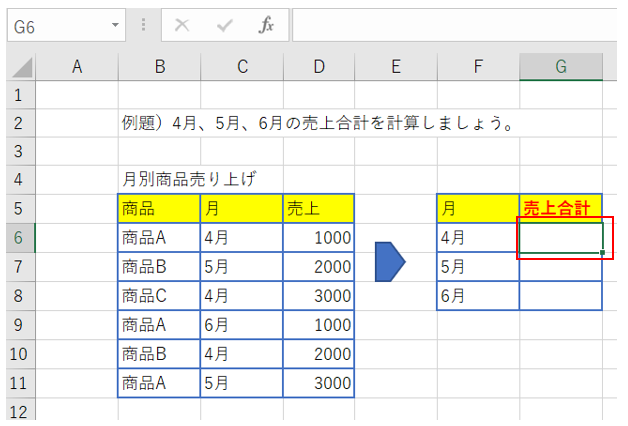Select column D header
This screenshot has width=628, height=426.
click(x=318, y=67)
